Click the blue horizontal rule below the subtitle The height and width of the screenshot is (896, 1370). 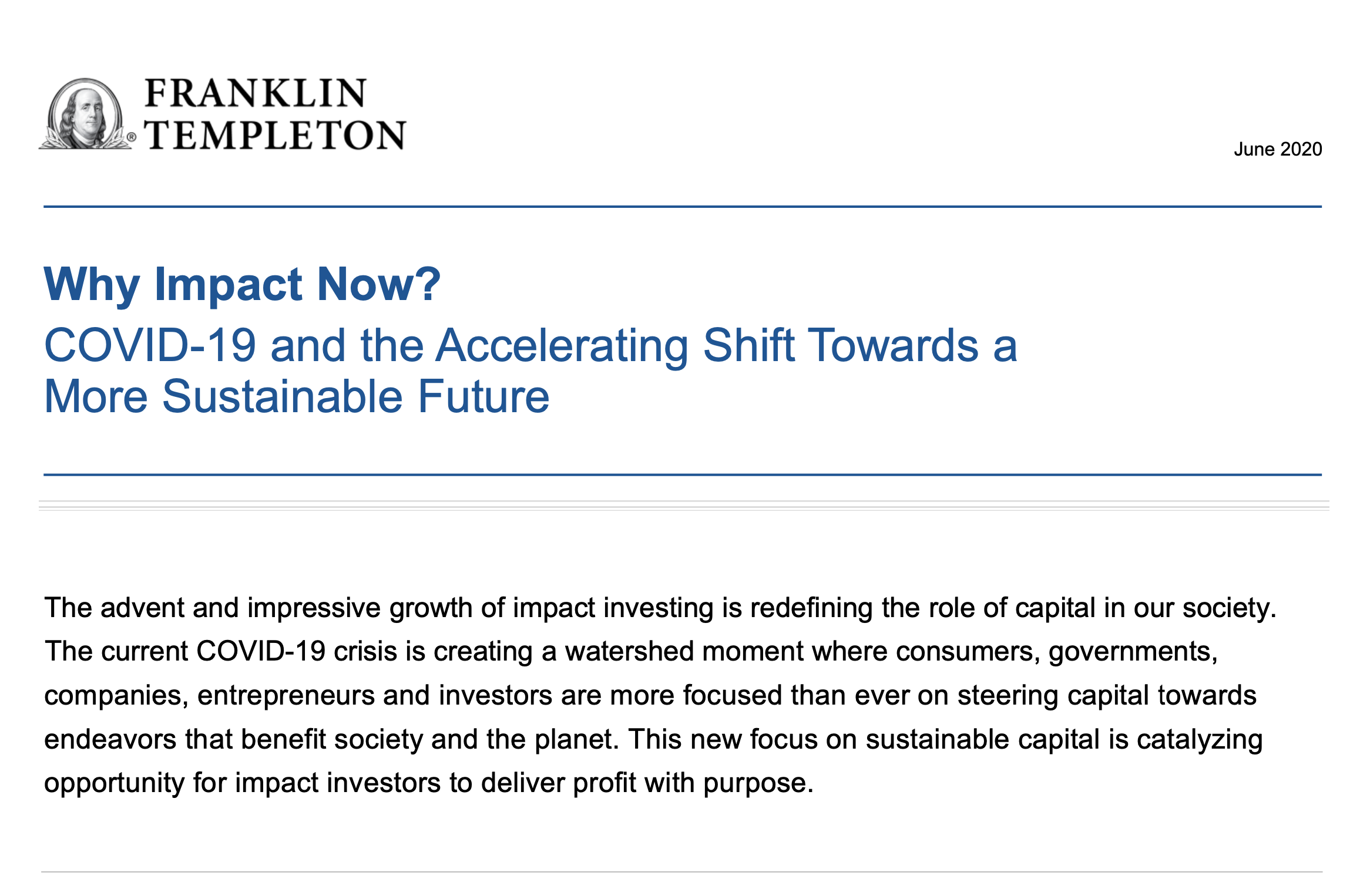[683, 474]
